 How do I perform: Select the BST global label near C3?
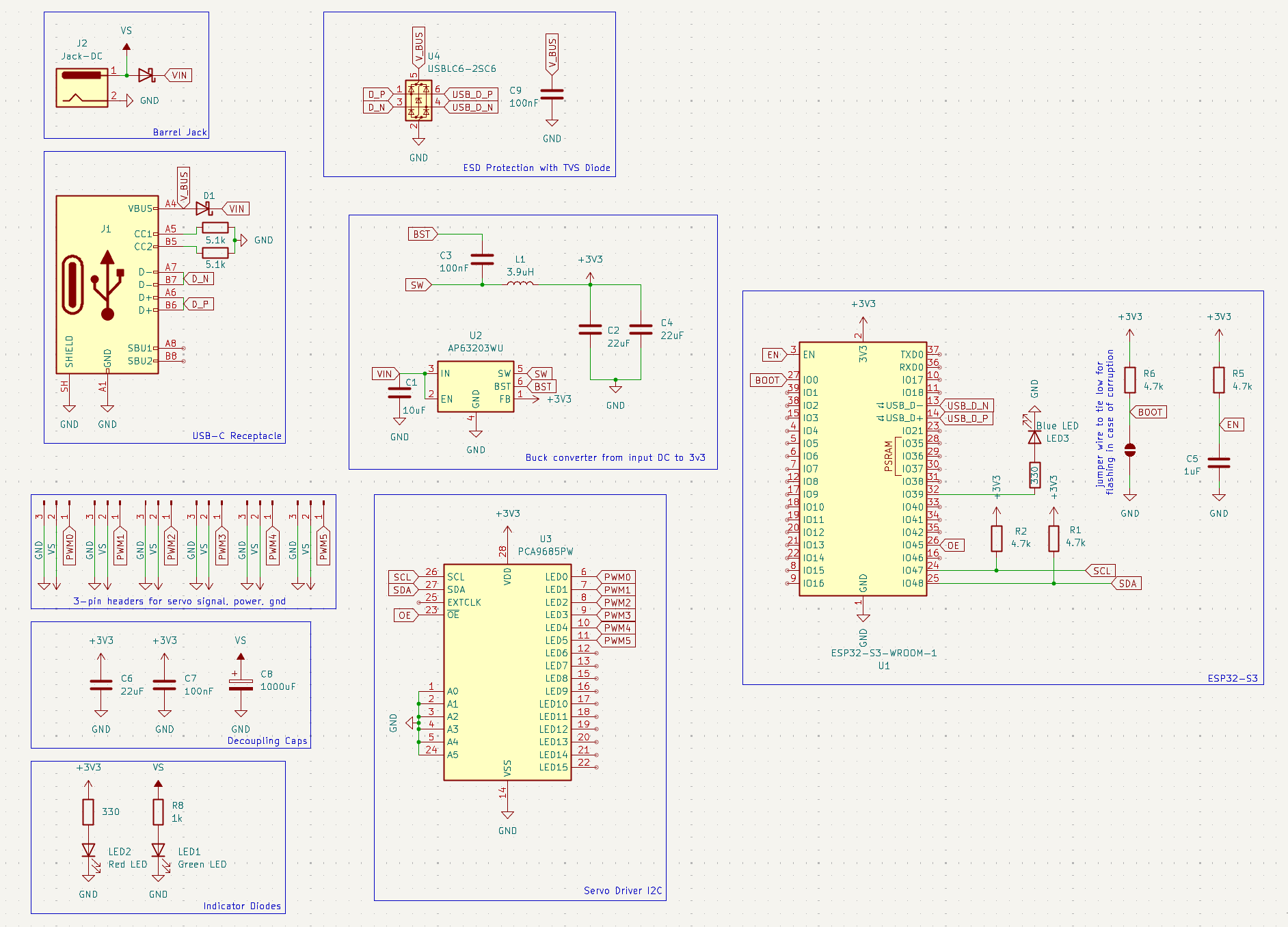(x=423, y=234)
